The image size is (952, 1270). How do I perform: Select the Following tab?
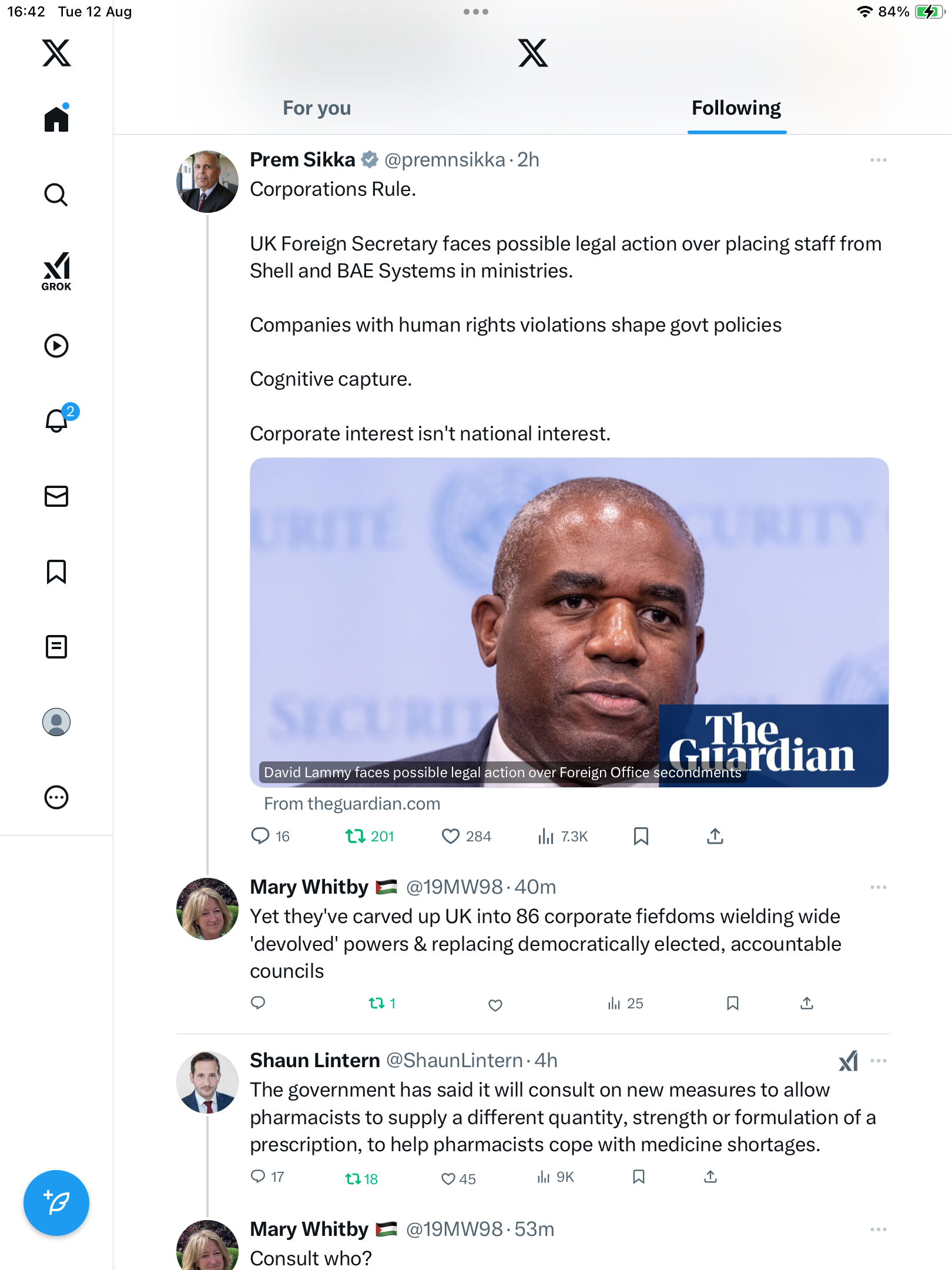click(736, 108)
